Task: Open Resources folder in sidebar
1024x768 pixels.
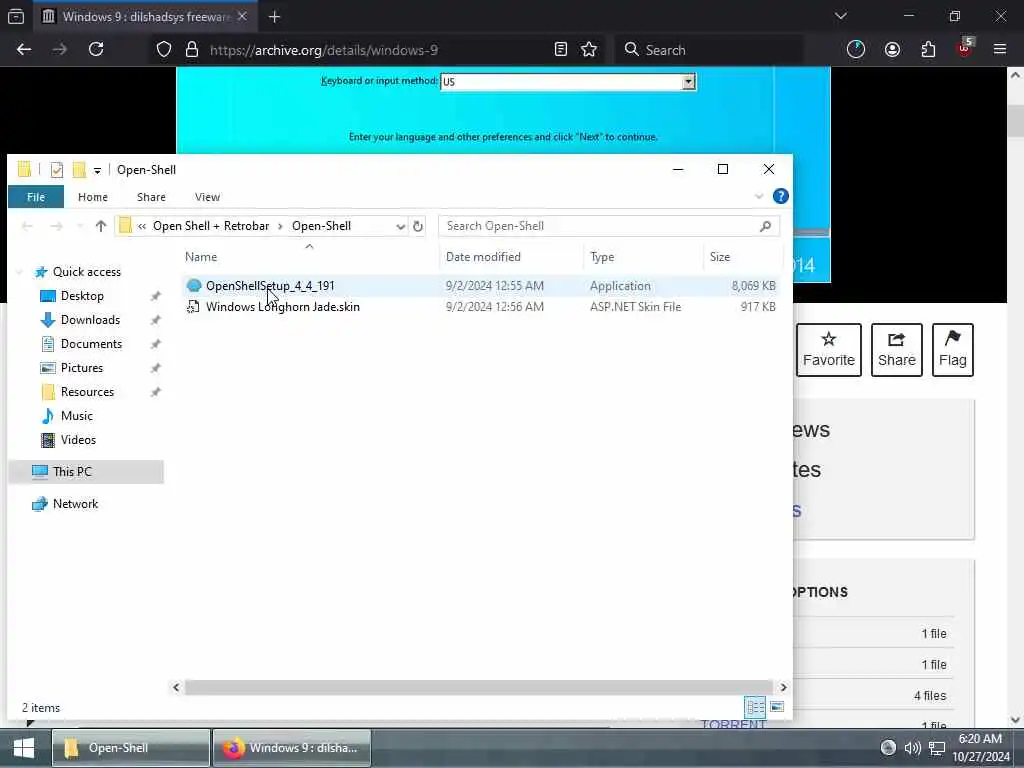Action: click(x=87, y=392)
